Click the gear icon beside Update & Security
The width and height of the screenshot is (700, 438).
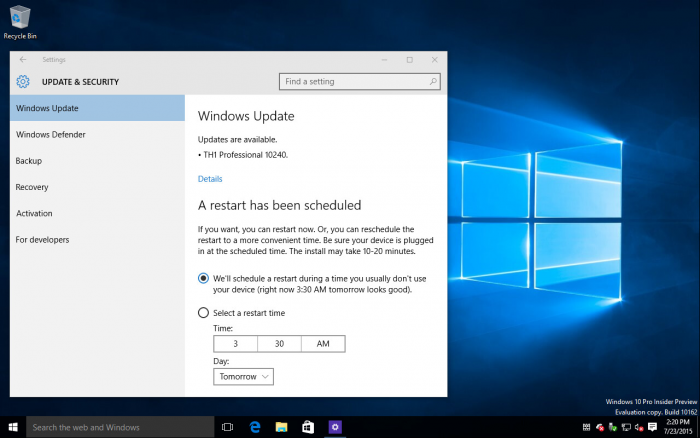(x=23, y=82)
